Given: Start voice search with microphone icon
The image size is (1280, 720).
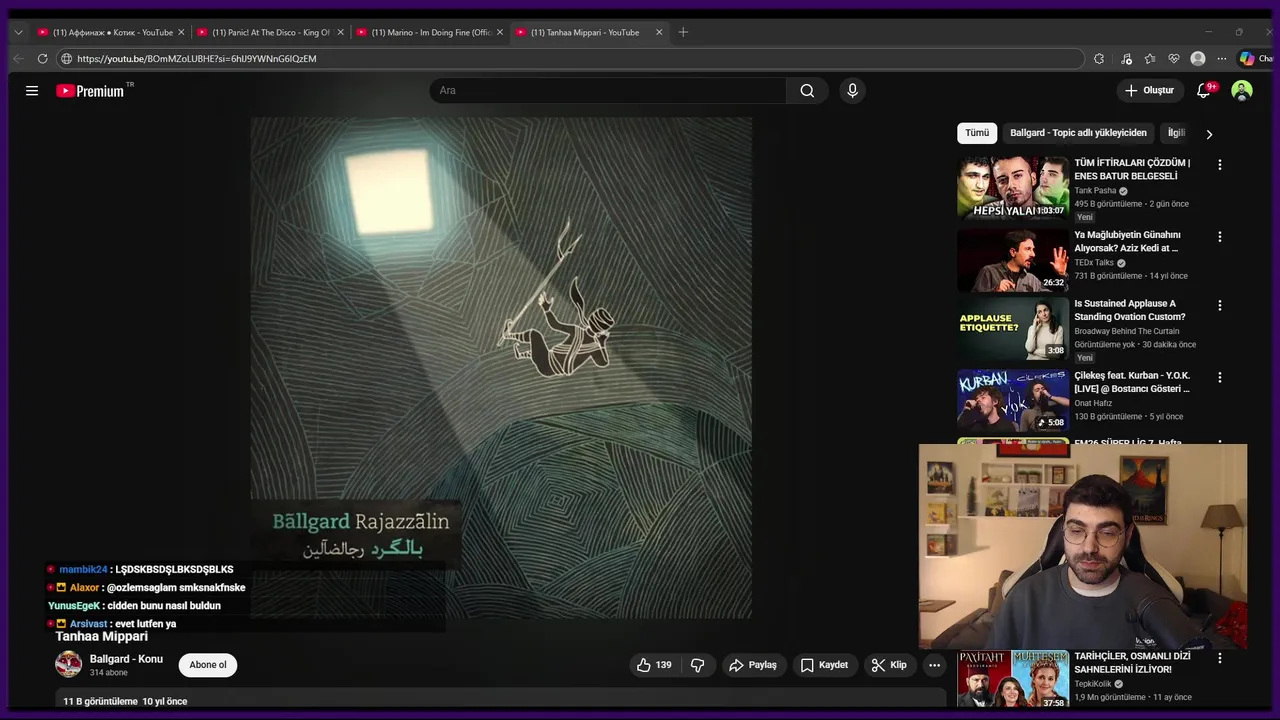Looking at the screenshot, I should click(852, 91).
